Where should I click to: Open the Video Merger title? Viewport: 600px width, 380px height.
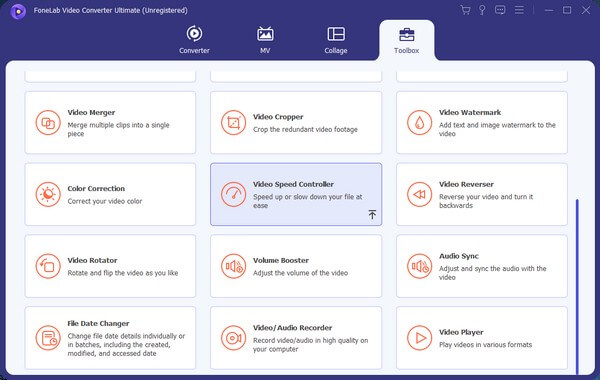click(91, 113)
